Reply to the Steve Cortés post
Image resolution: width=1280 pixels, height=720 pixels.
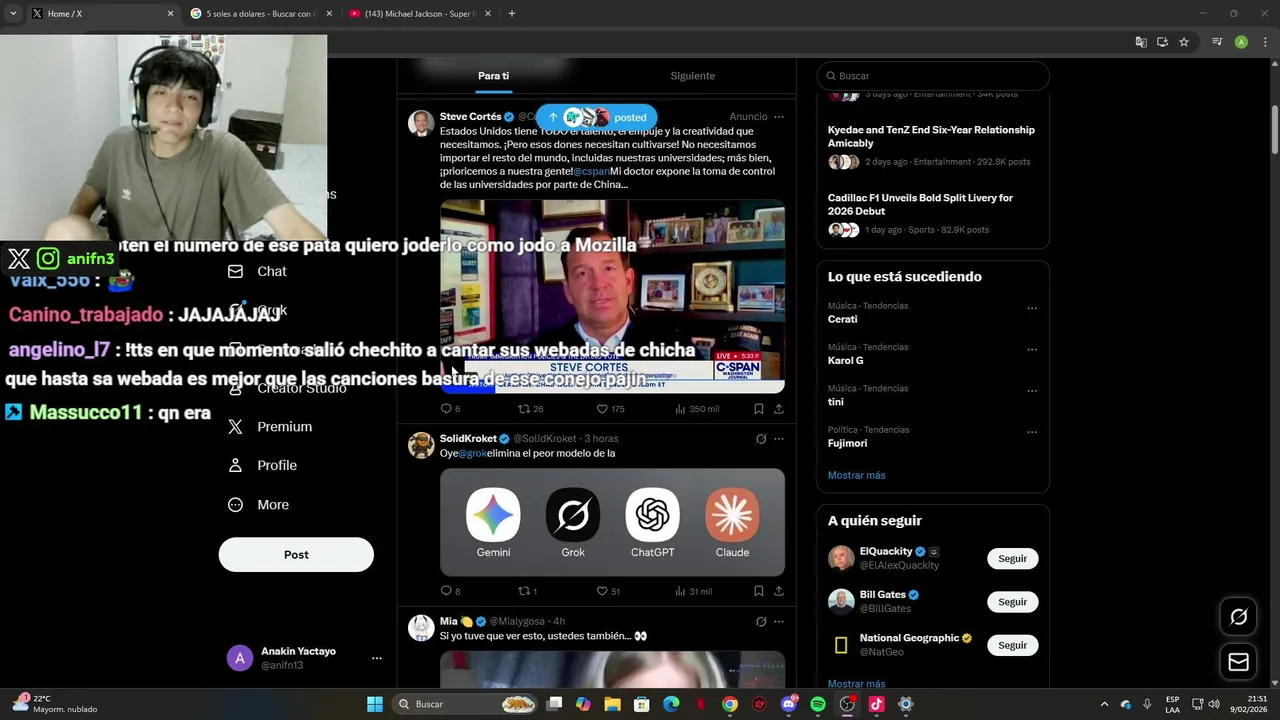[450, 409]
